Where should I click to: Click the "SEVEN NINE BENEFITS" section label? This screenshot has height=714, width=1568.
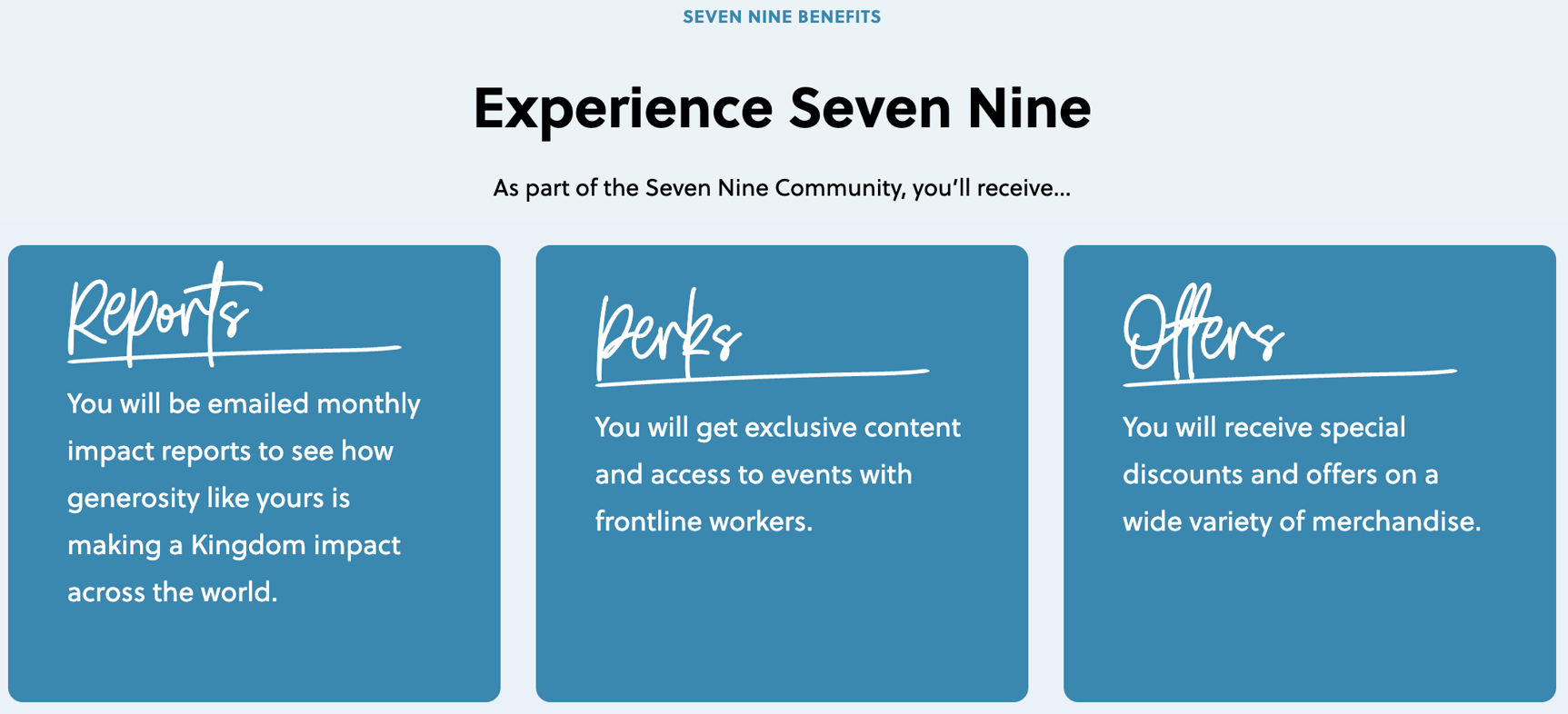(x=782, y=17)
